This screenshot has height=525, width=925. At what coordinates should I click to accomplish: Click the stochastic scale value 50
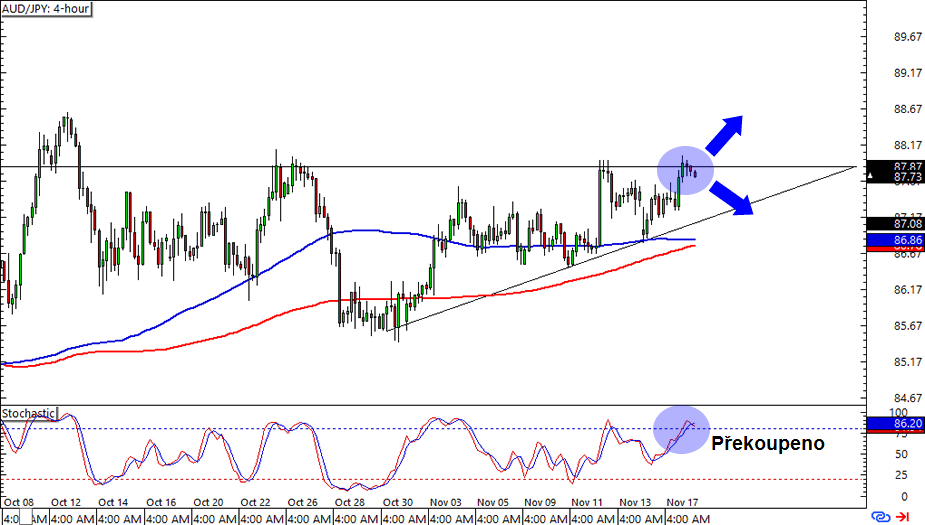click(901, 454)
